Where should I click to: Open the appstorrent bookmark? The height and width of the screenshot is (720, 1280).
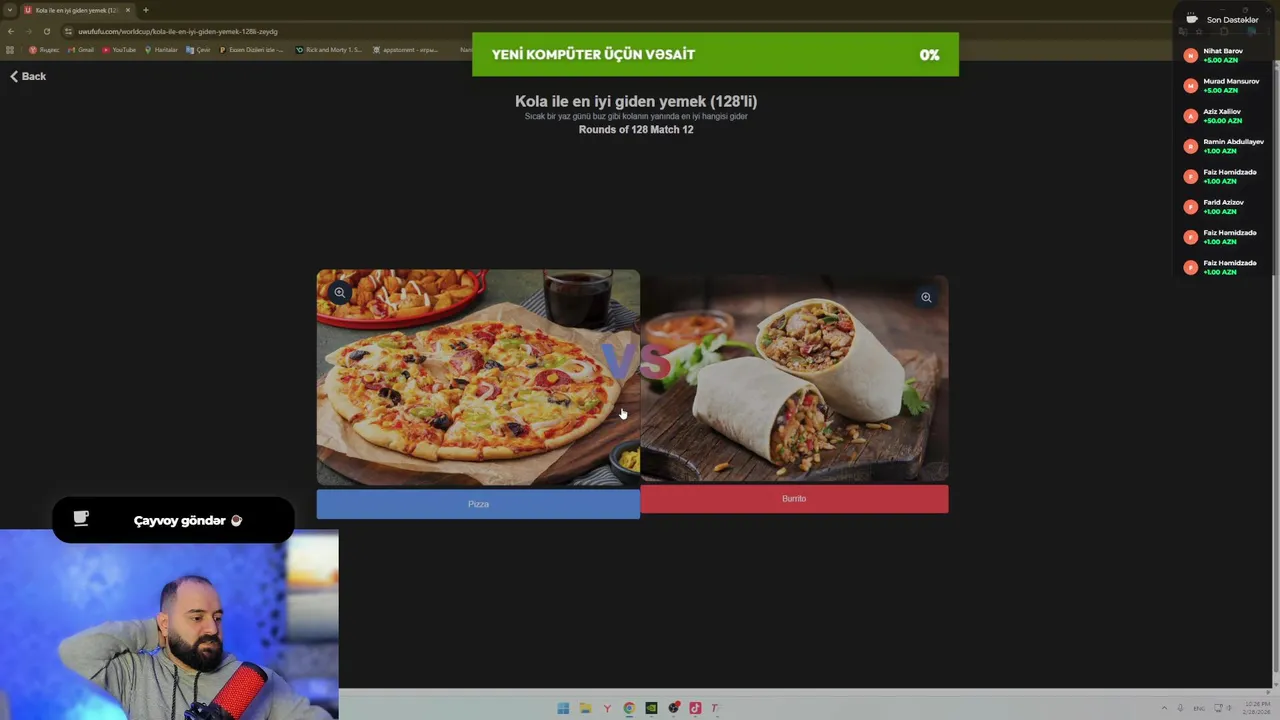[x=405, y=50]
